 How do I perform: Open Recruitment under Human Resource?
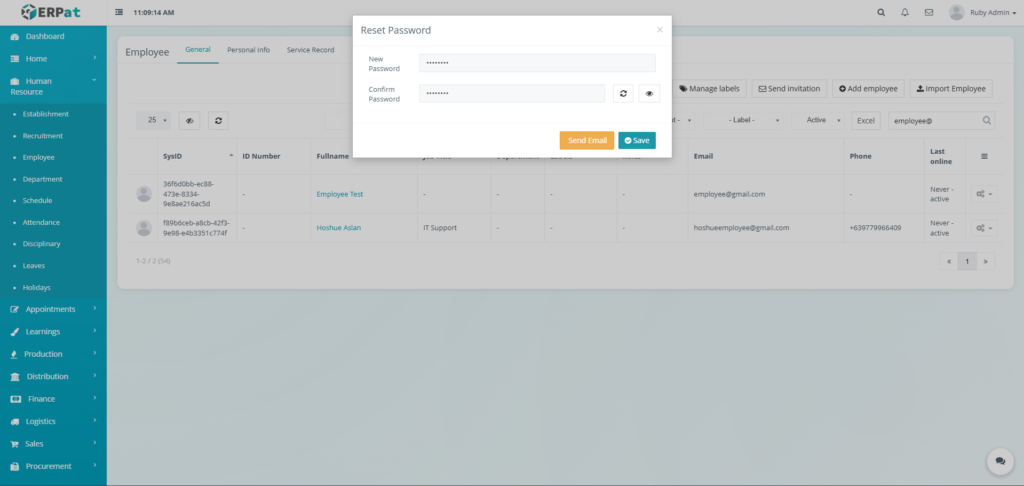[x=42, y=136]
